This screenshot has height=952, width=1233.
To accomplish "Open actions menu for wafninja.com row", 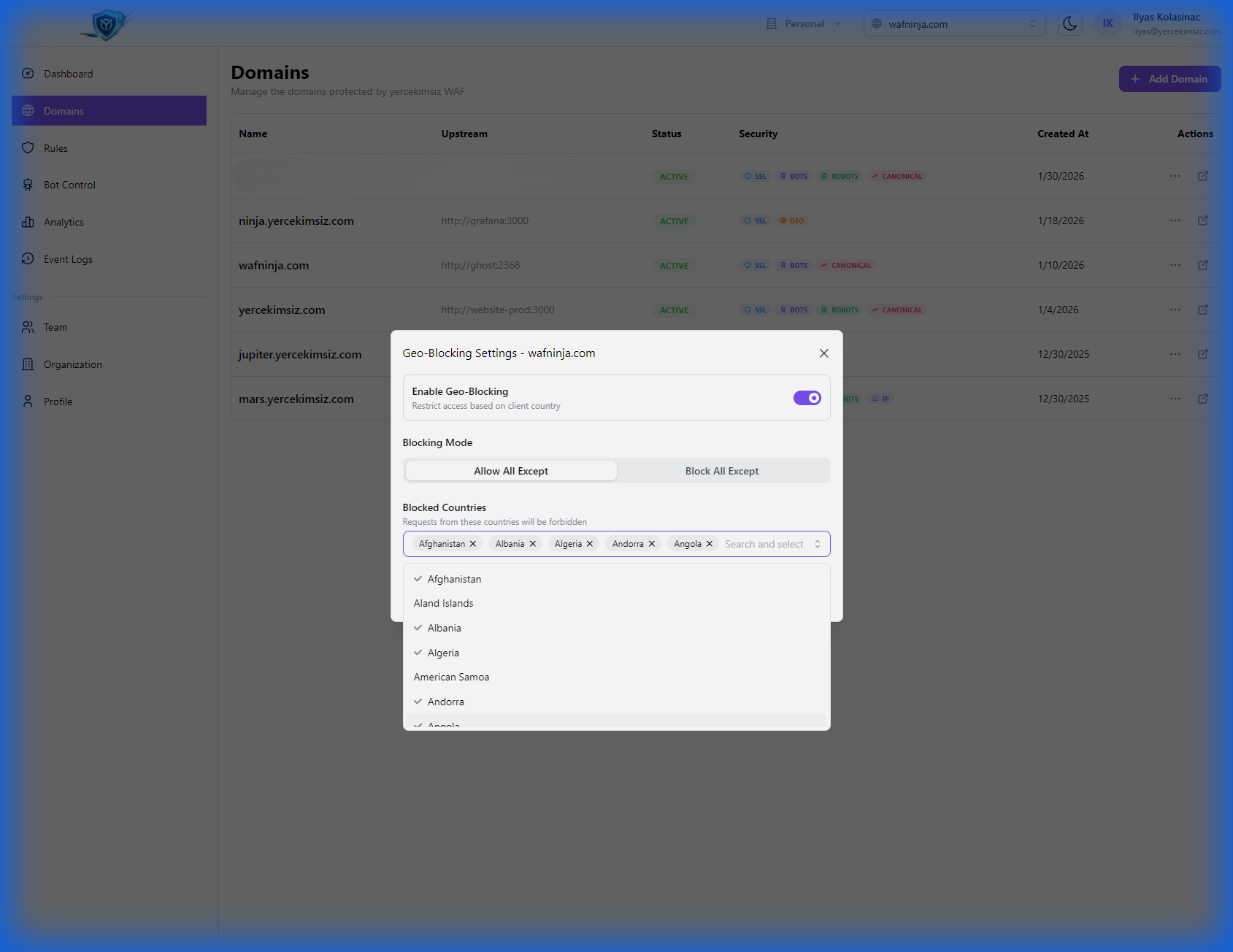I will click(1175, 265).
